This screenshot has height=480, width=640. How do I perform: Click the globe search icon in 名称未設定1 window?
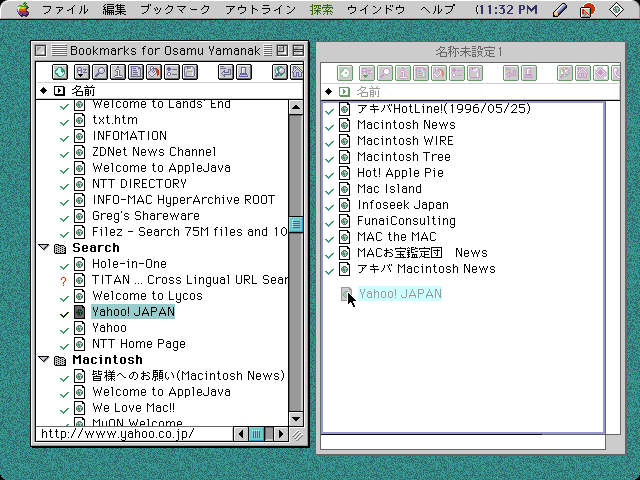point(565,73)
